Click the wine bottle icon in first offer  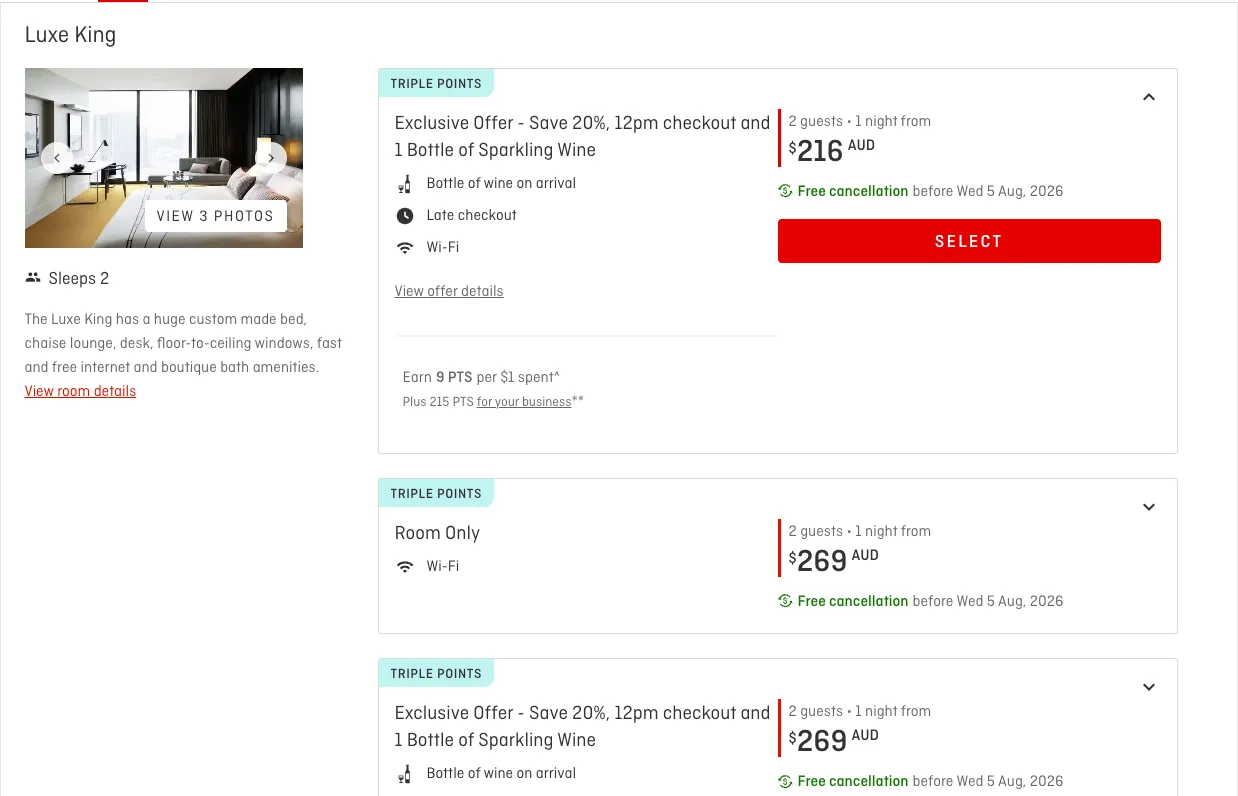click(x=405, y=184)
